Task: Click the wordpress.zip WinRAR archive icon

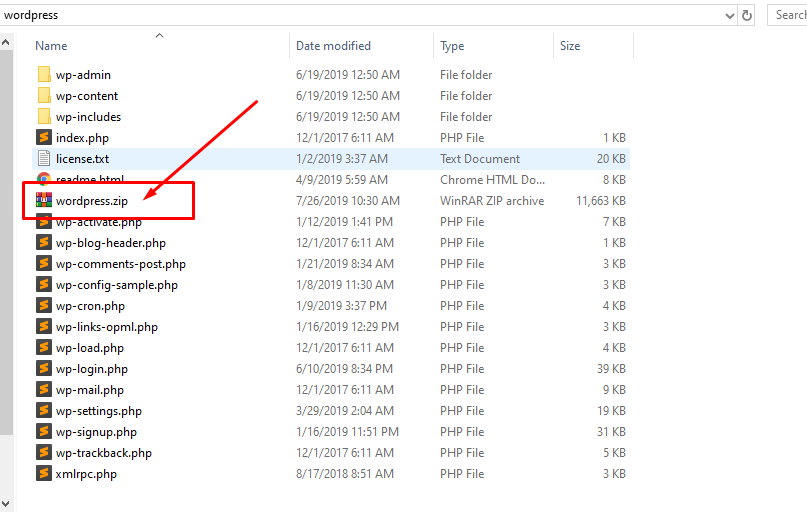Action: tap(44, 200)
